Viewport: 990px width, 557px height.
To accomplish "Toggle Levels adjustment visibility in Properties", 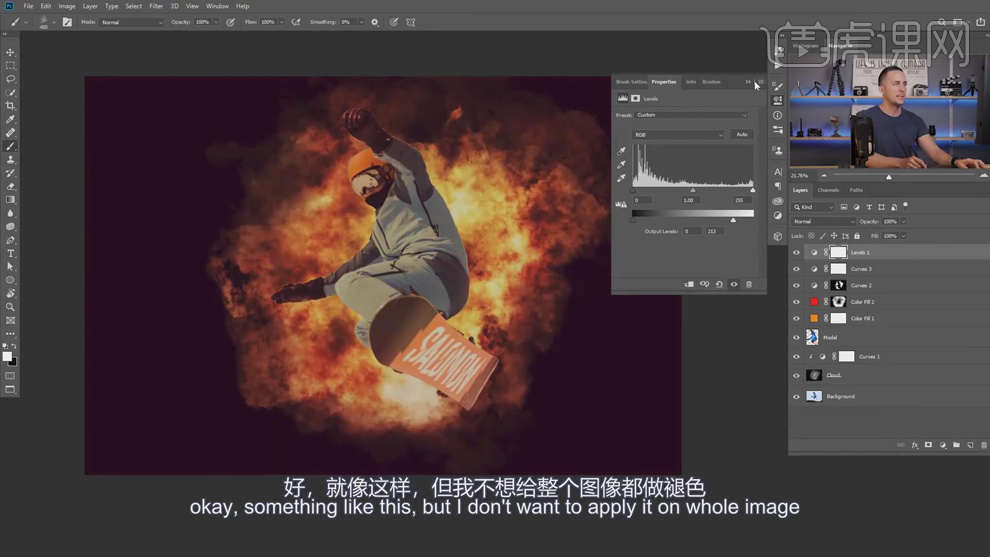I will [734, 284].
